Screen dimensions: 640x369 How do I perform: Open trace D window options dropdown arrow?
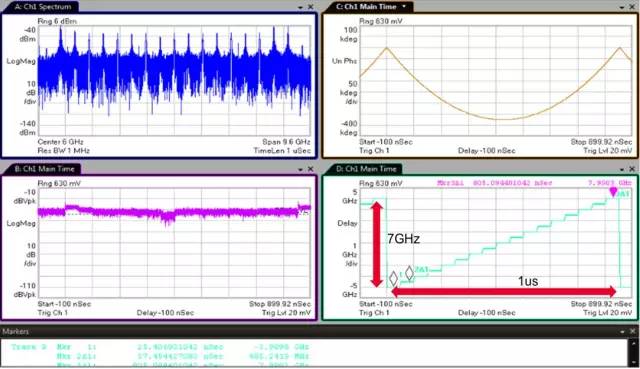(622, 169)
